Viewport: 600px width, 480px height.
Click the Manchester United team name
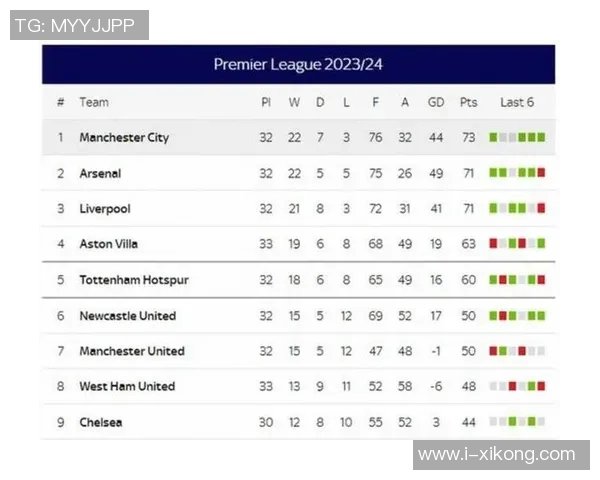click(132, 351)
